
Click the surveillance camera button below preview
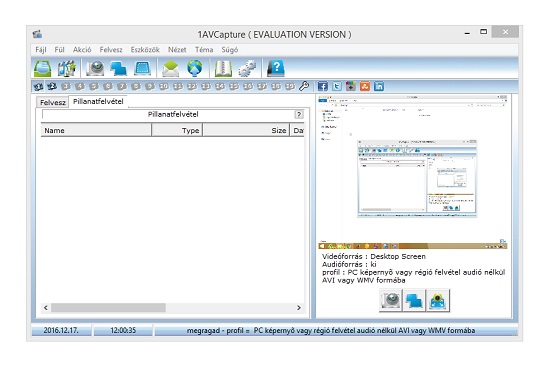tap(438, 300)
